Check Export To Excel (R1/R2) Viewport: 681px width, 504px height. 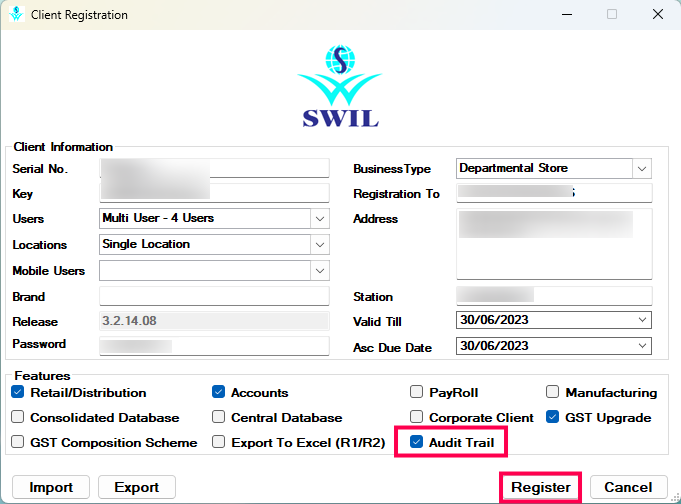[218, 442]
